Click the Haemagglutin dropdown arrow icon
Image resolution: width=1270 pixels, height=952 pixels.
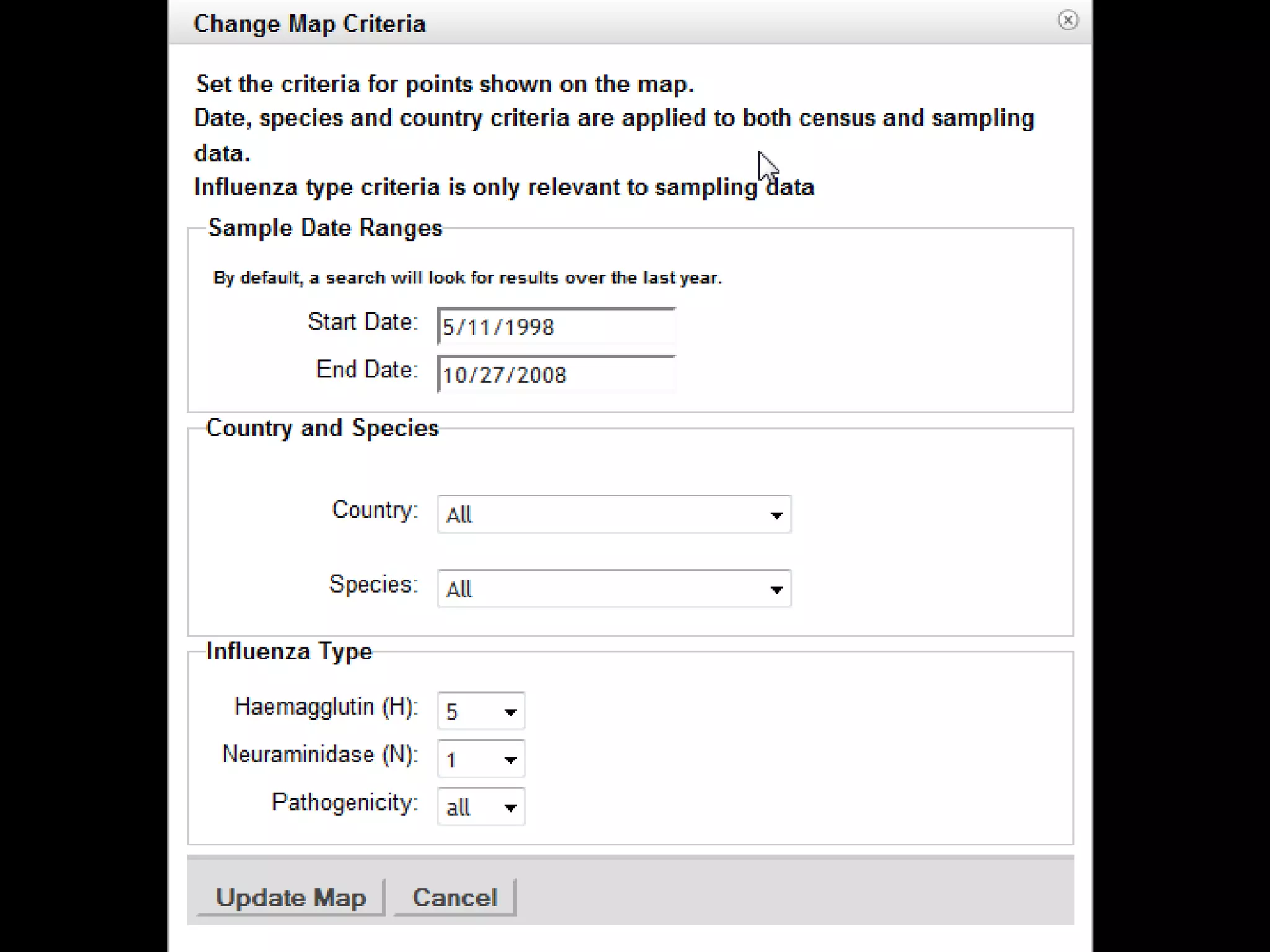[x=510, y=712]
